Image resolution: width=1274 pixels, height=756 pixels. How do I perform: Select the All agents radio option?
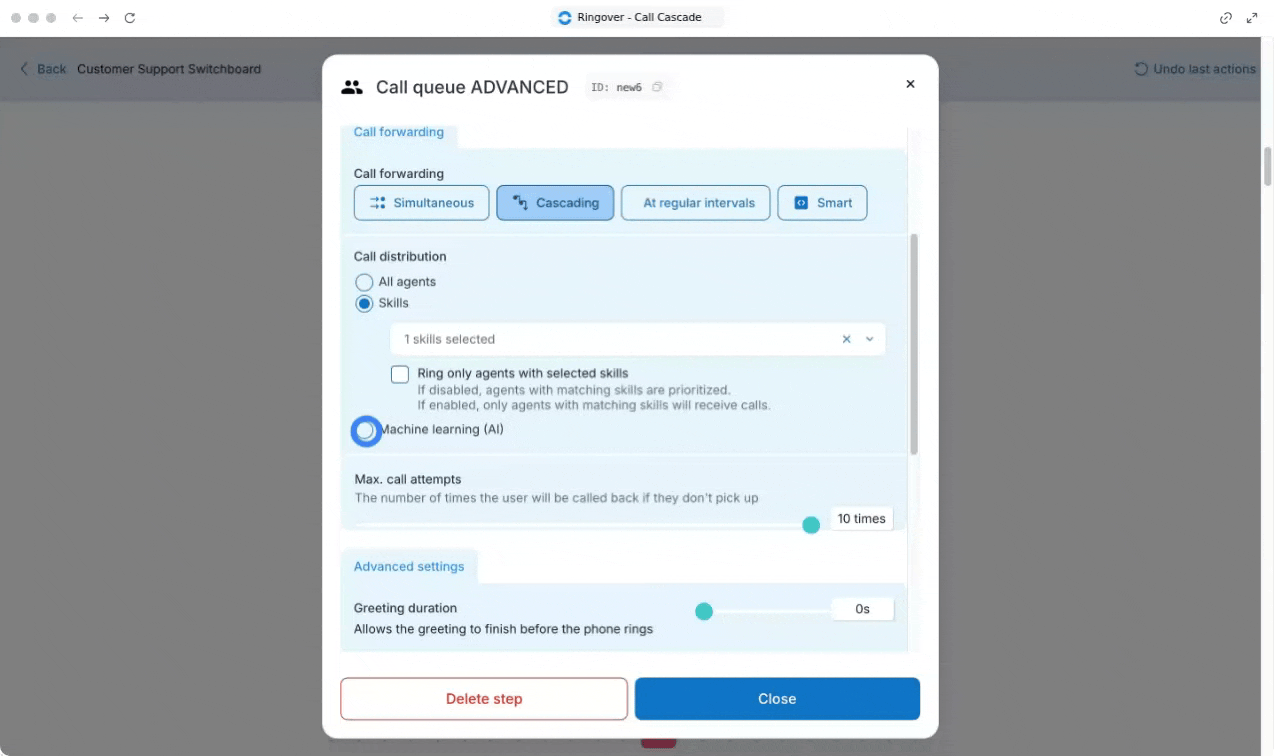tap(364, 283)
